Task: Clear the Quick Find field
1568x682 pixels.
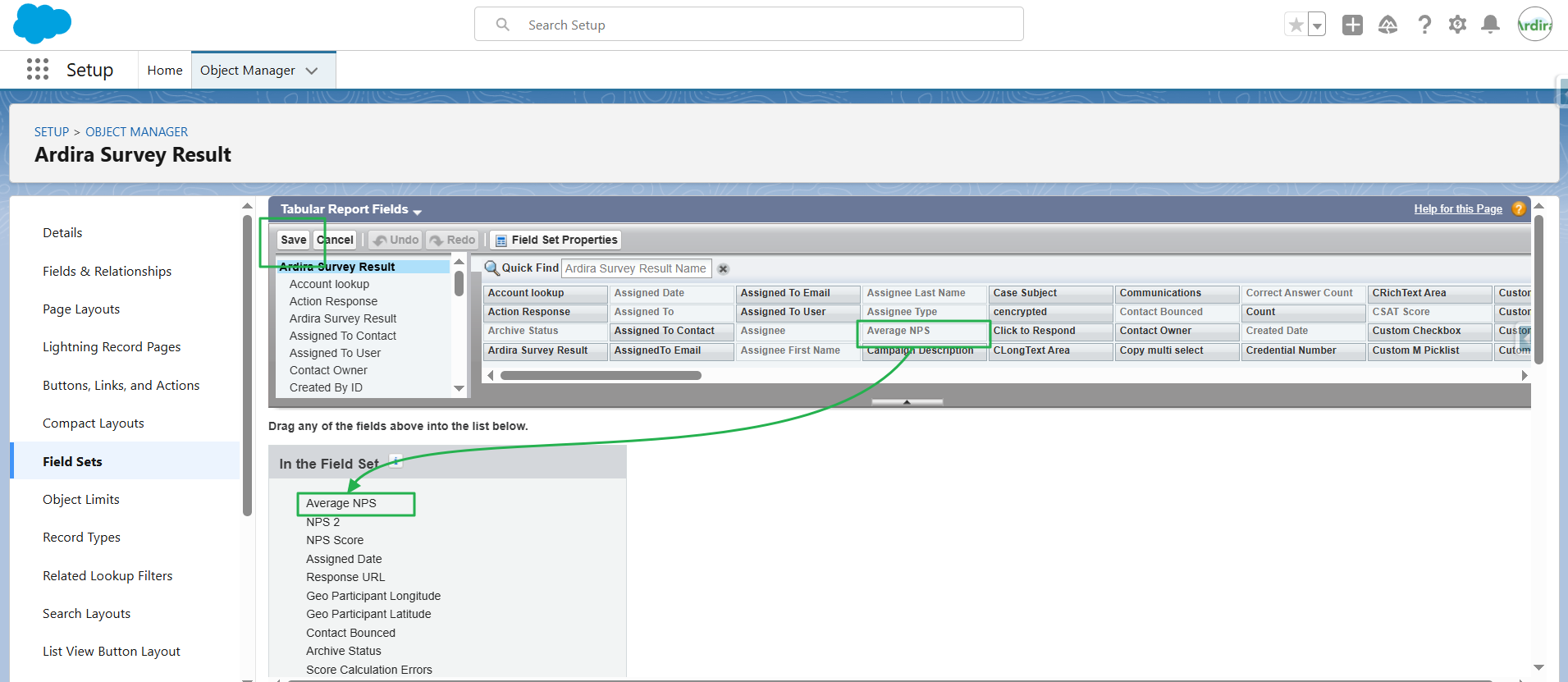Action: coord(723,268)
